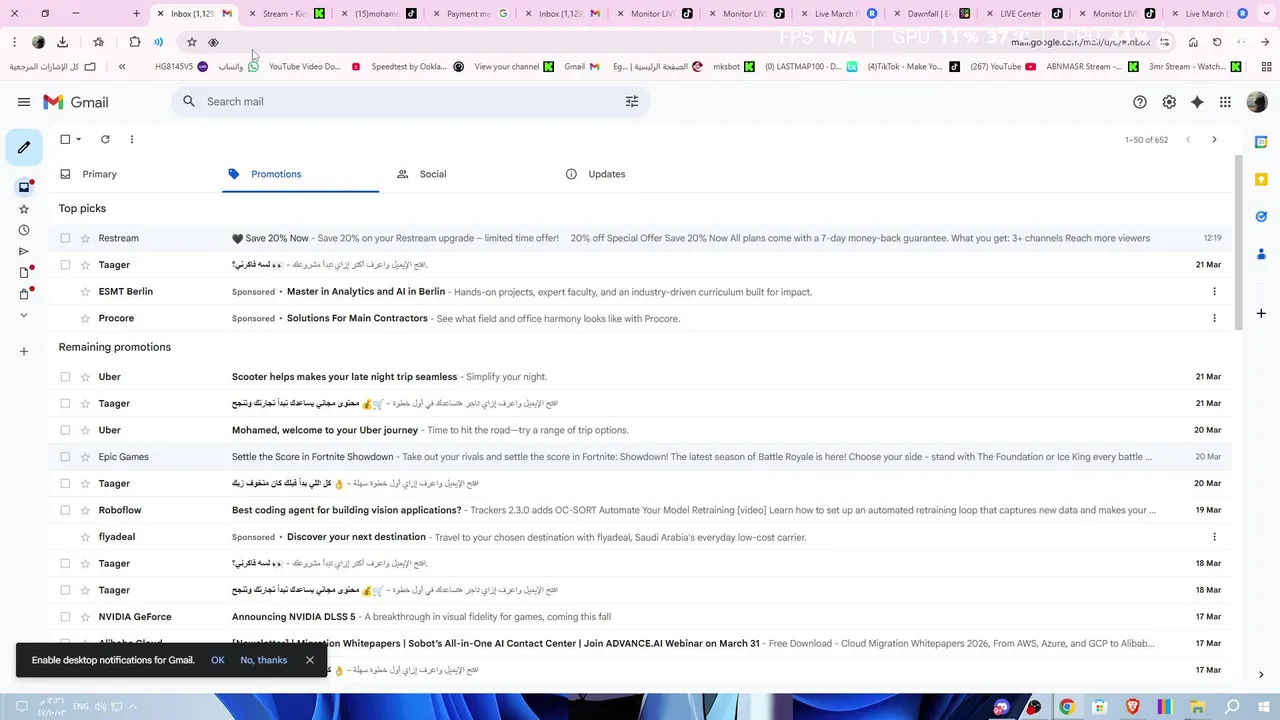Open Tasks in the right side panel
This screenshot has width=1280, height=720.
coord(1261,216)
